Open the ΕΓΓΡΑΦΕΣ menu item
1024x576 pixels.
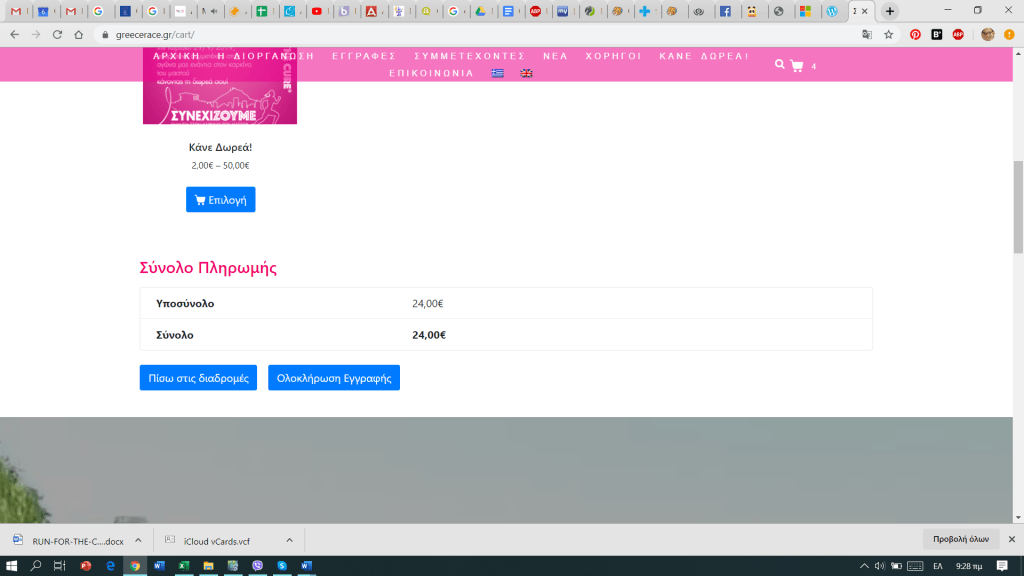[x=364, y=56]
